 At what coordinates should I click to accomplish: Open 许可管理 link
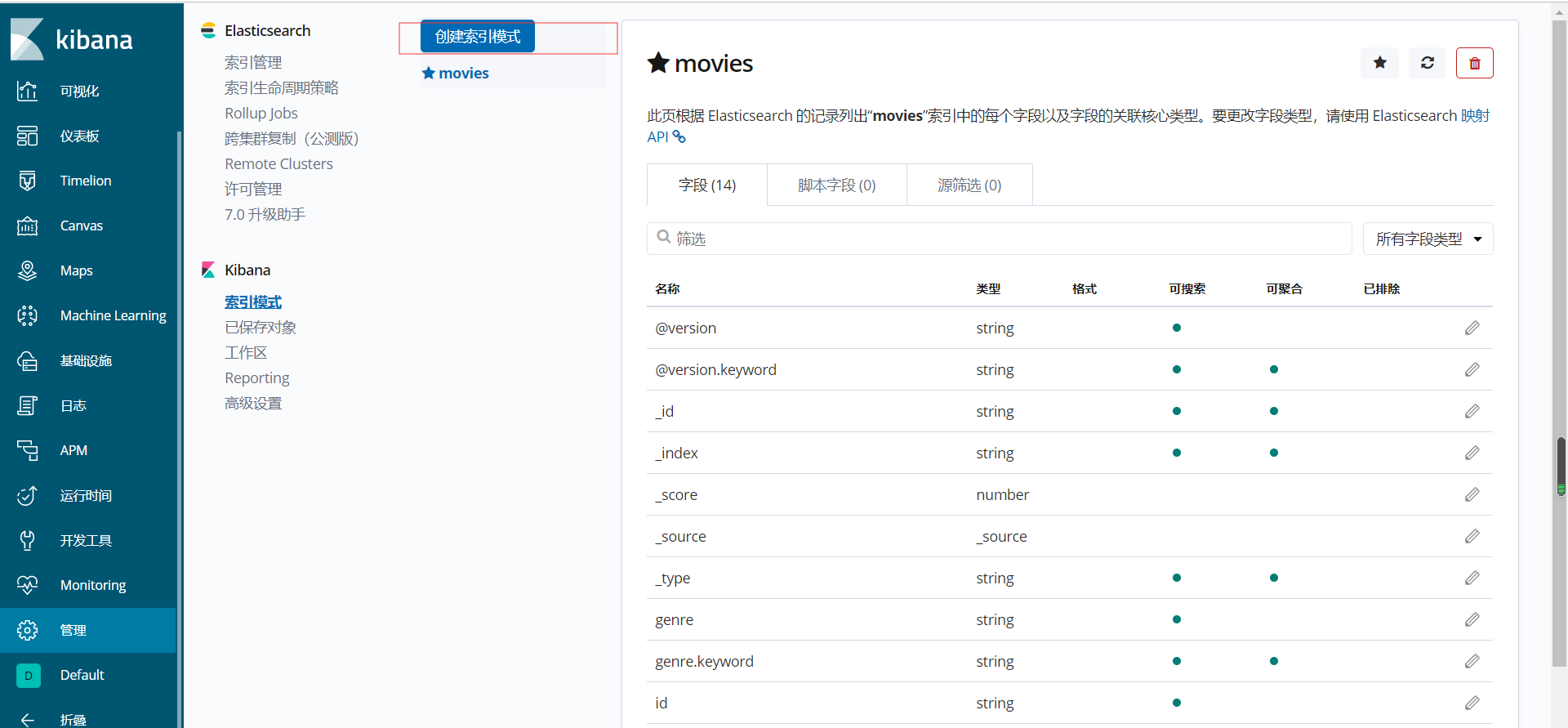(253, 189)
